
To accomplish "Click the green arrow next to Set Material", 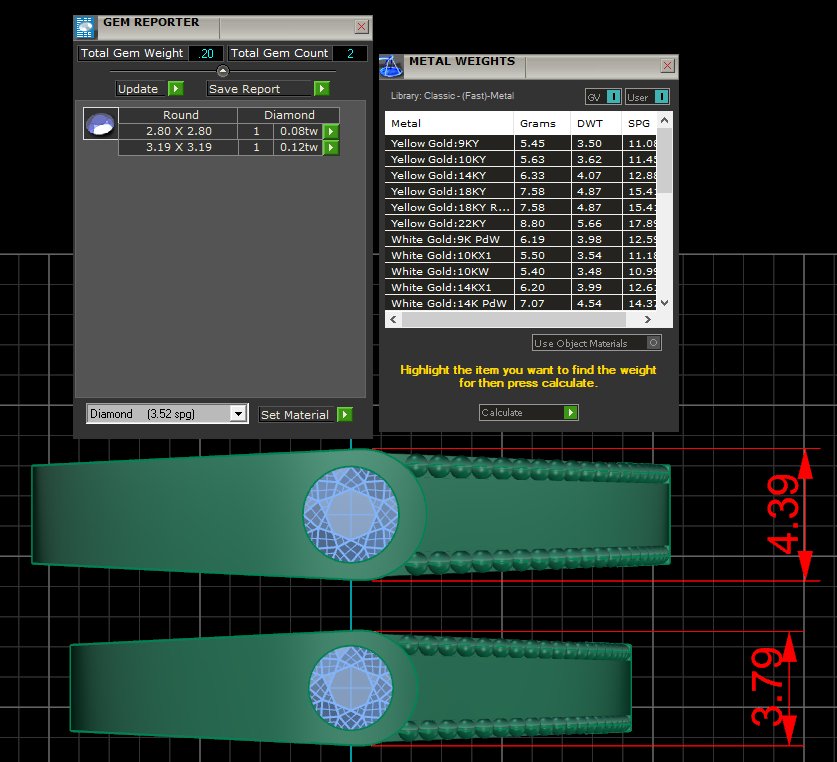I will [x=345, y=414].
